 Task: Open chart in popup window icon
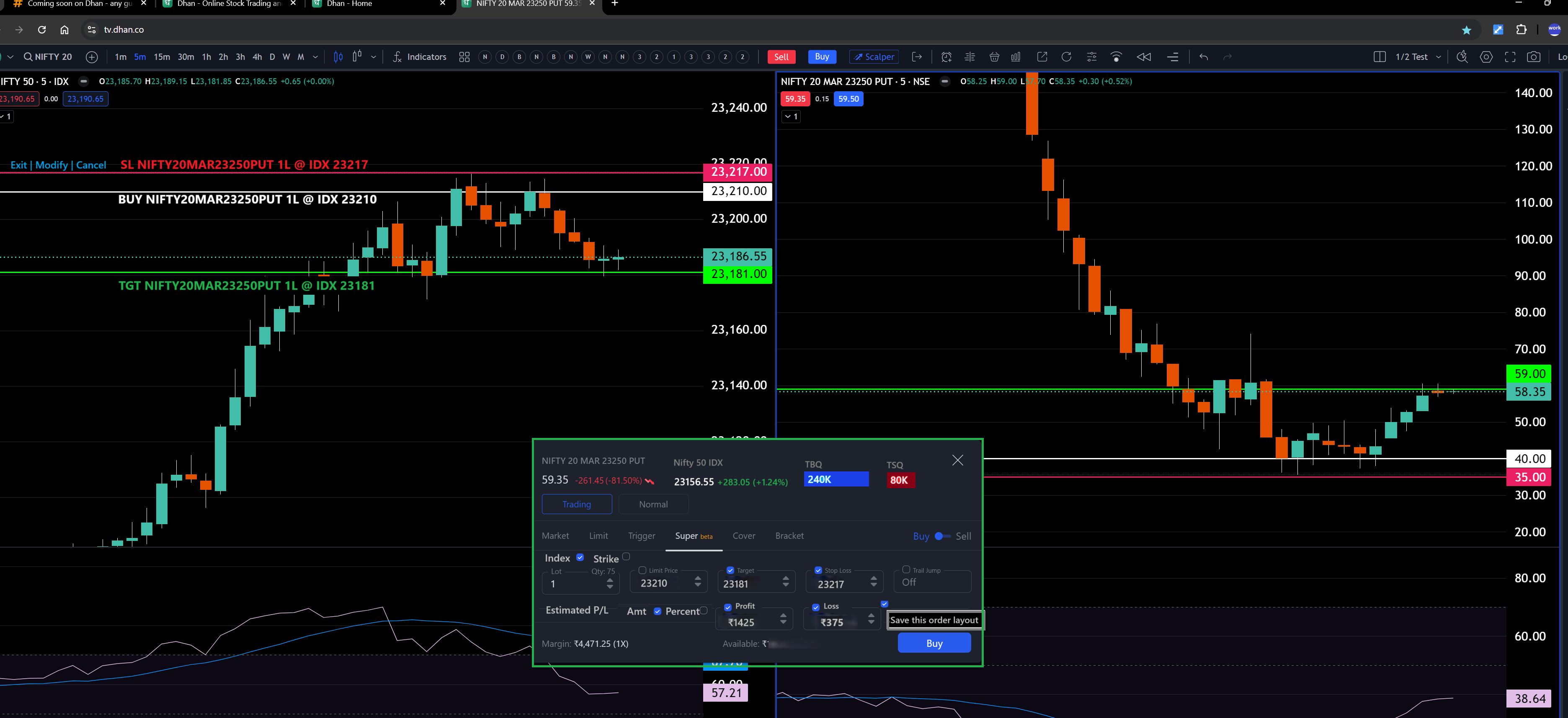(1042, 57)
